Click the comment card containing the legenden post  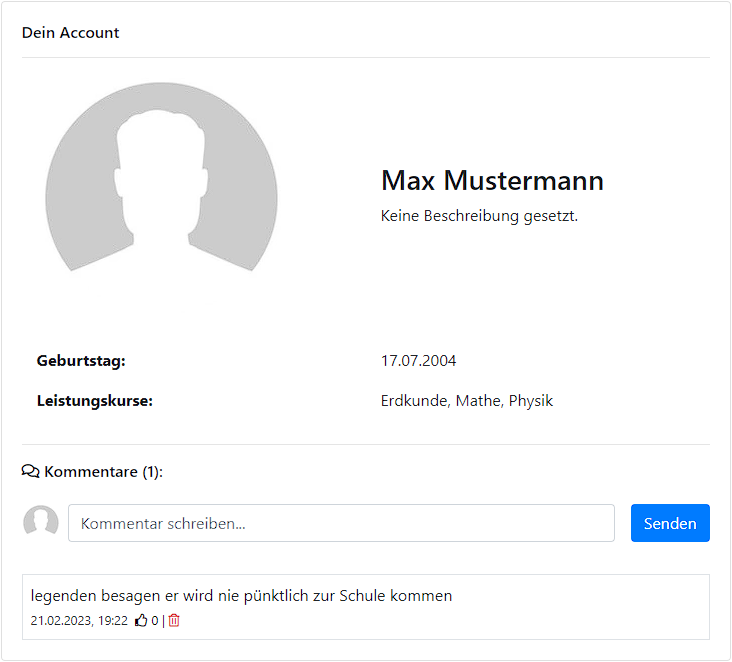point(366,607)
